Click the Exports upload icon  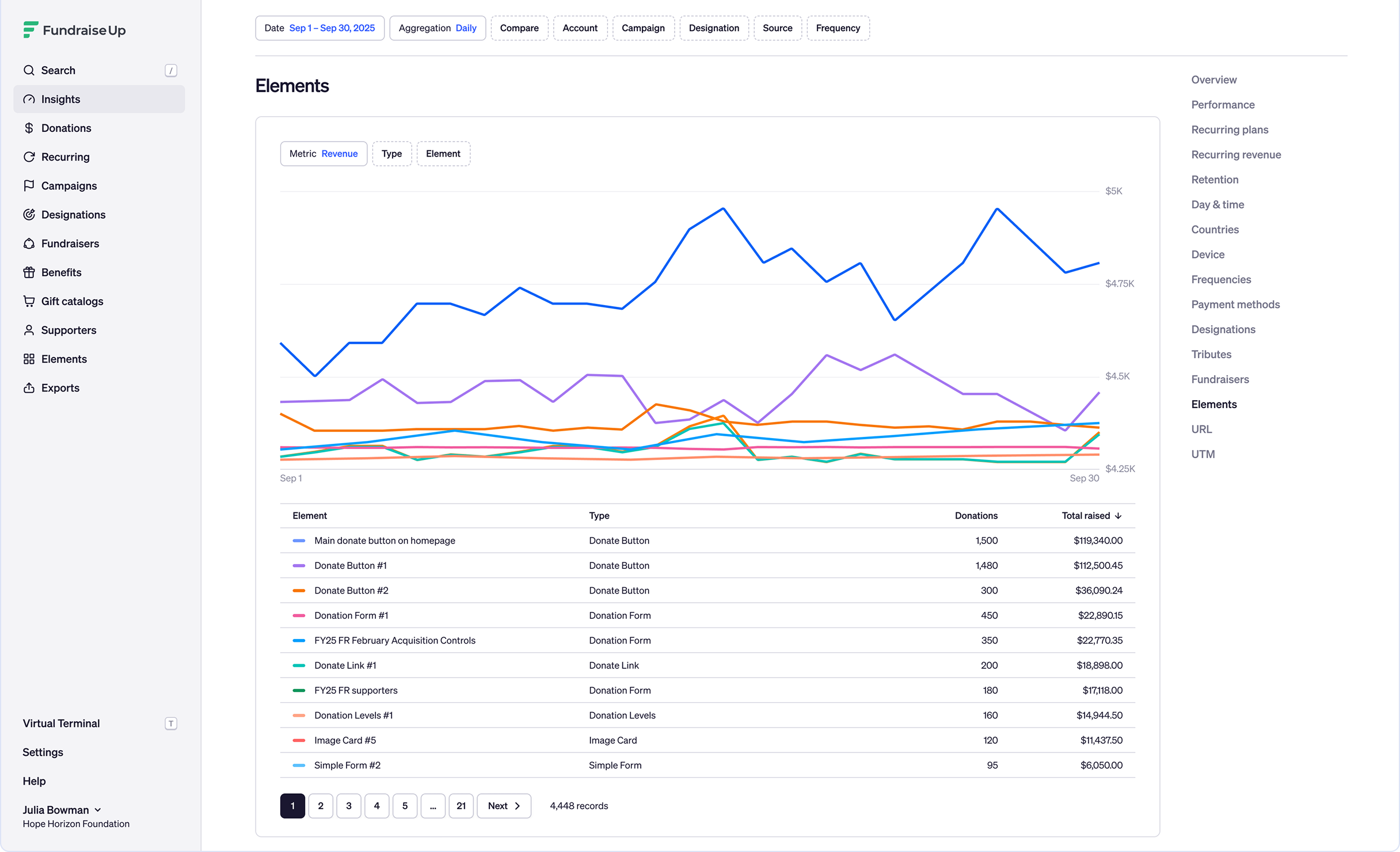click(29, 387)
